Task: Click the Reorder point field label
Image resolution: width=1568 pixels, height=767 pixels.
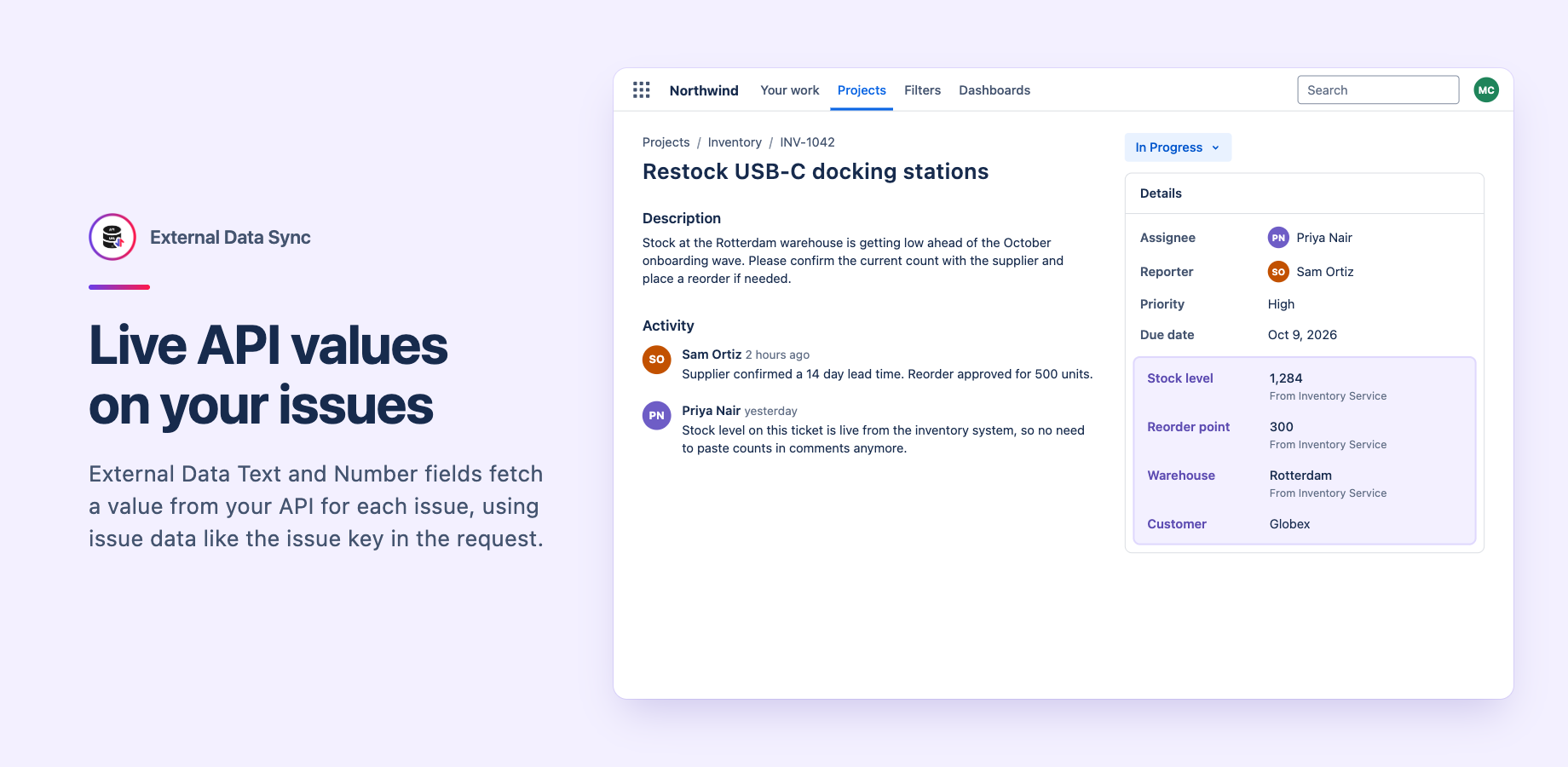Action: click(x=1189, y=427)
